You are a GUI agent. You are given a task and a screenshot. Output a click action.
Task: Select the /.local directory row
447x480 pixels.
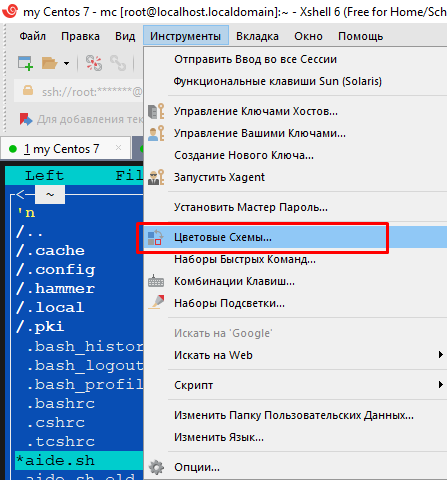click(x=79, y=308)
